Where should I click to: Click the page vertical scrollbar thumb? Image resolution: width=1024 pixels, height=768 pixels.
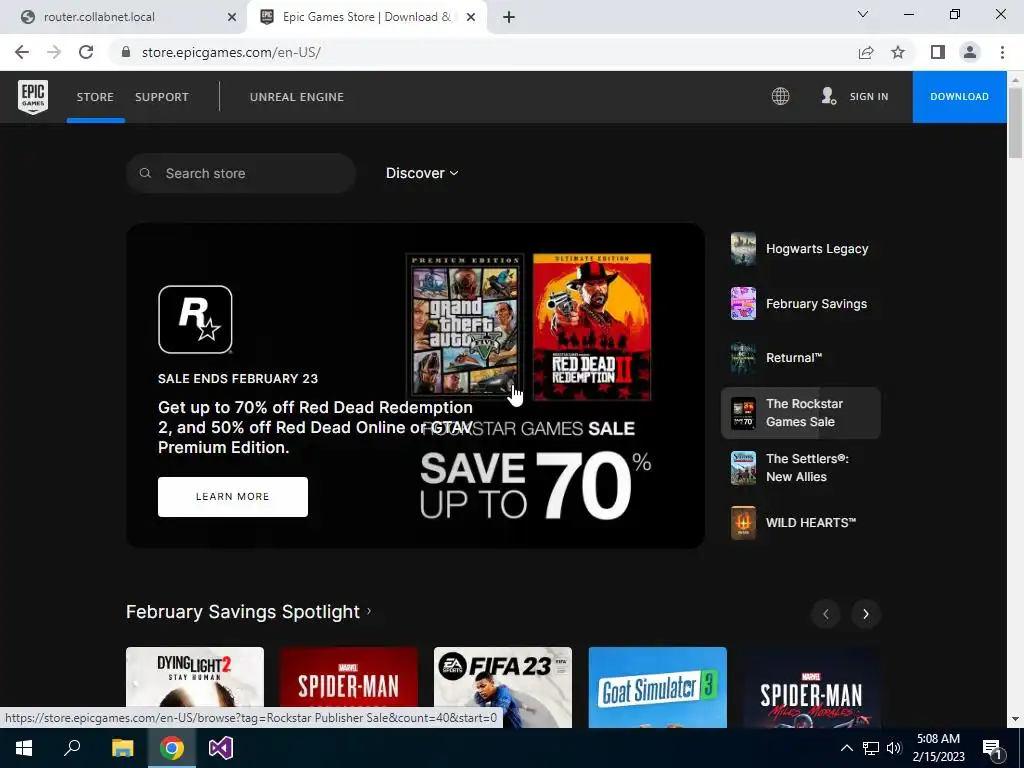[x=1015, y=122]
